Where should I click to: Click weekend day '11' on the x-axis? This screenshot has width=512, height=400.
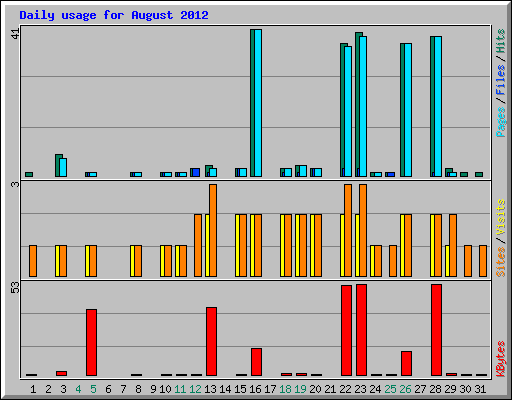pos(180,389)
